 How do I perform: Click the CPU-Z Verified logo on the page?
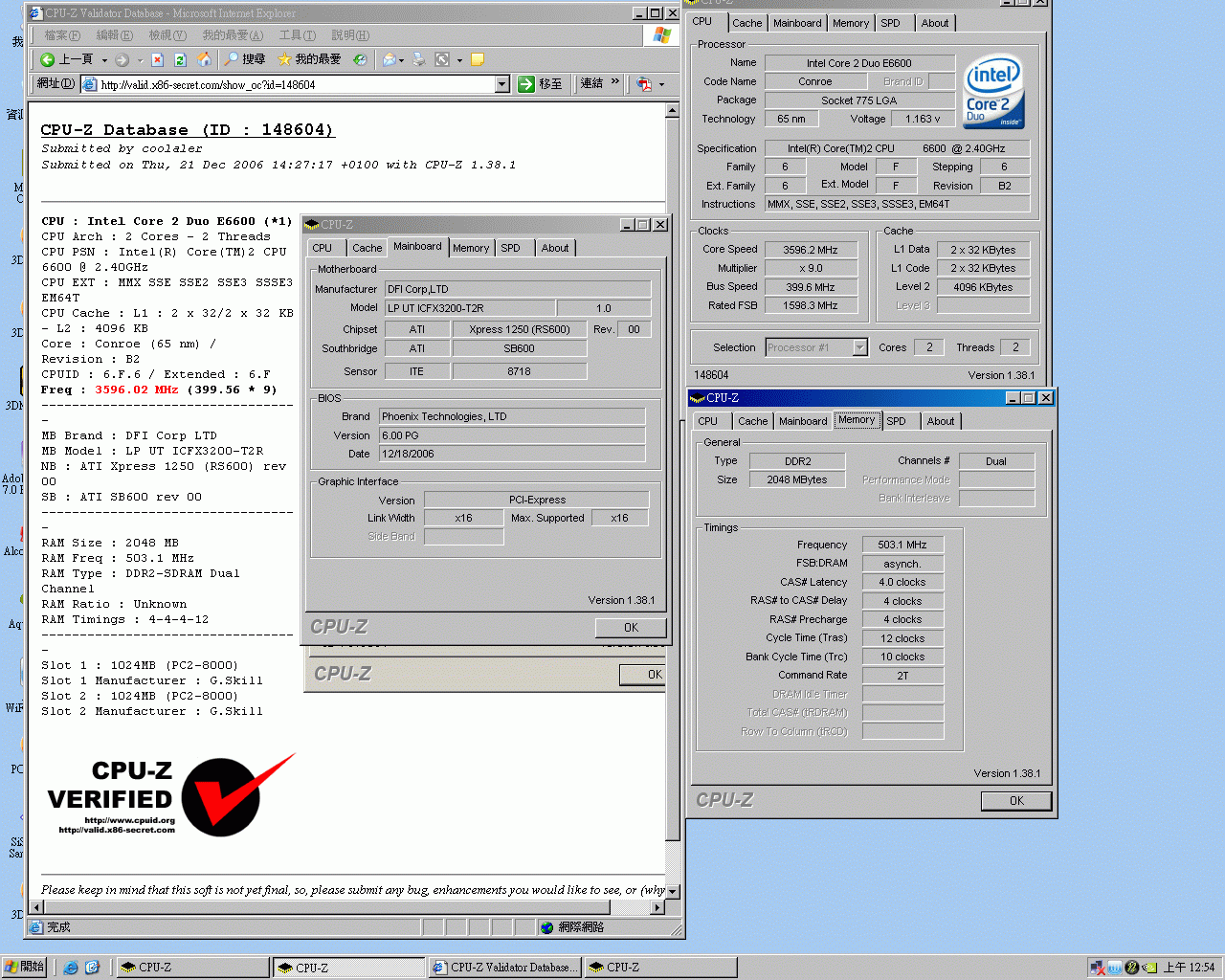[x=170, y=795]
